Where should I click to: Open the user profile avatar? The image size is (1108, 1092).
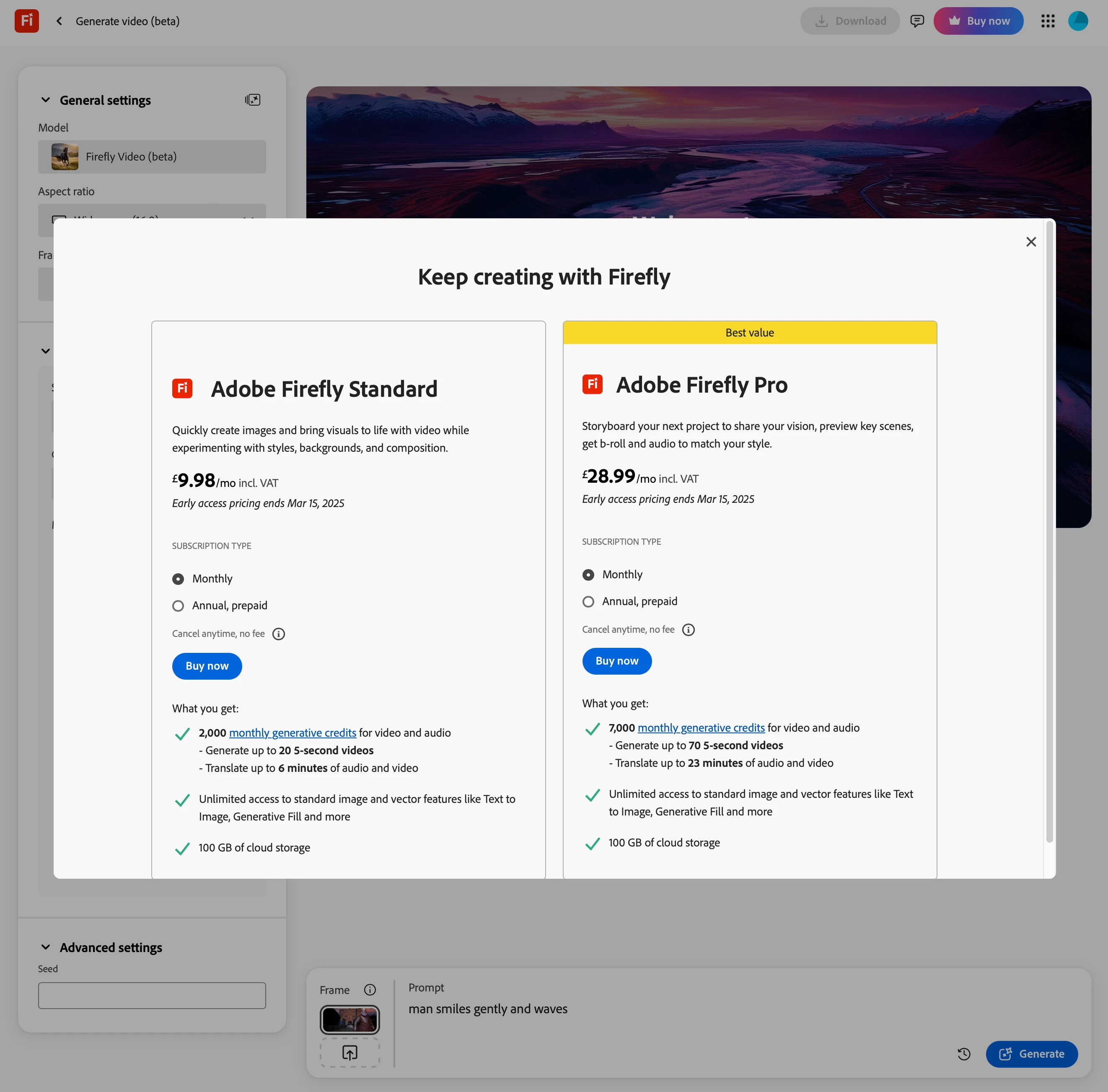1077,21
